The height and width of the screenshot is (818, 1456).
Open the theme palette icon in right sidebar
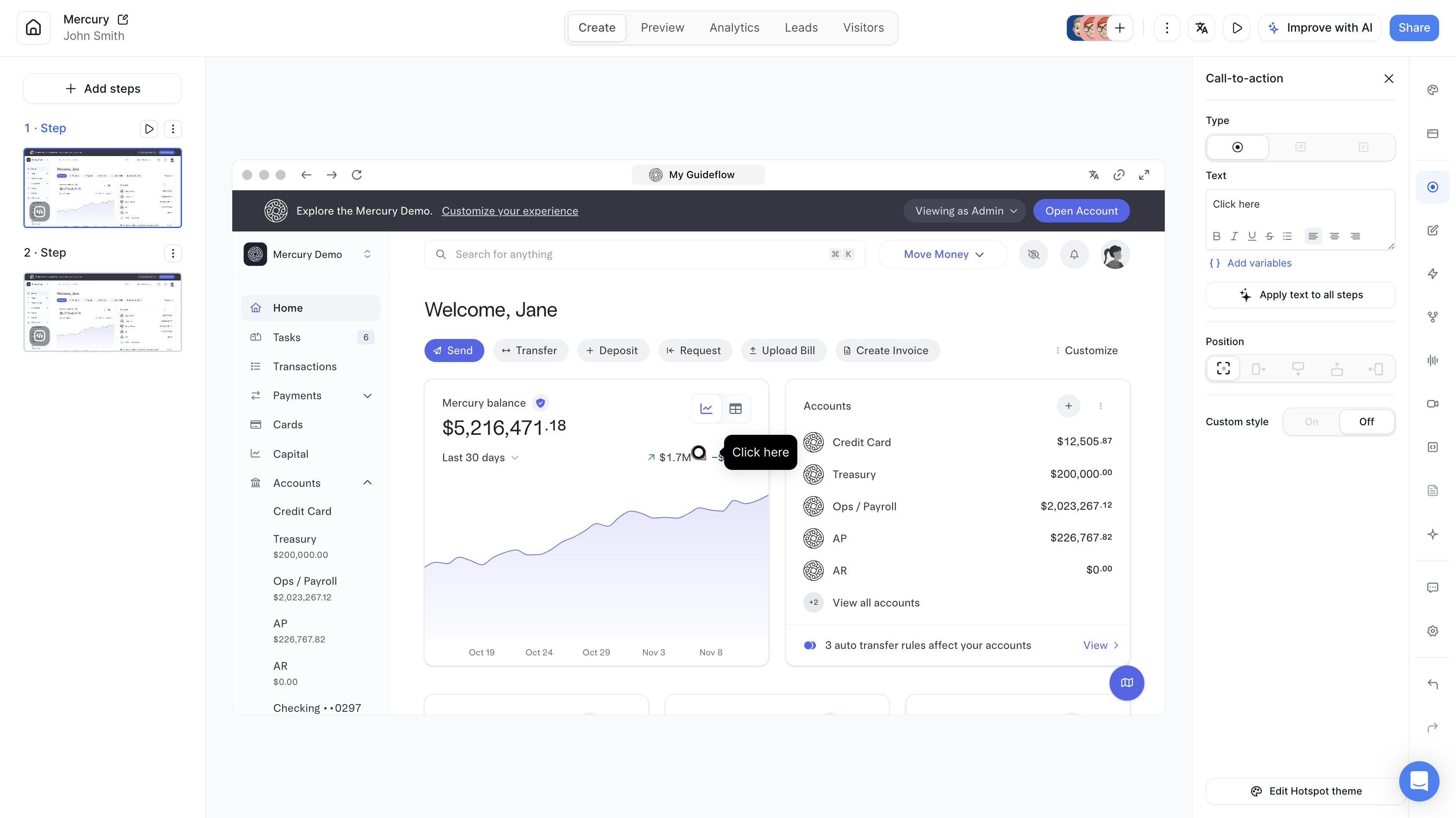1432,90
